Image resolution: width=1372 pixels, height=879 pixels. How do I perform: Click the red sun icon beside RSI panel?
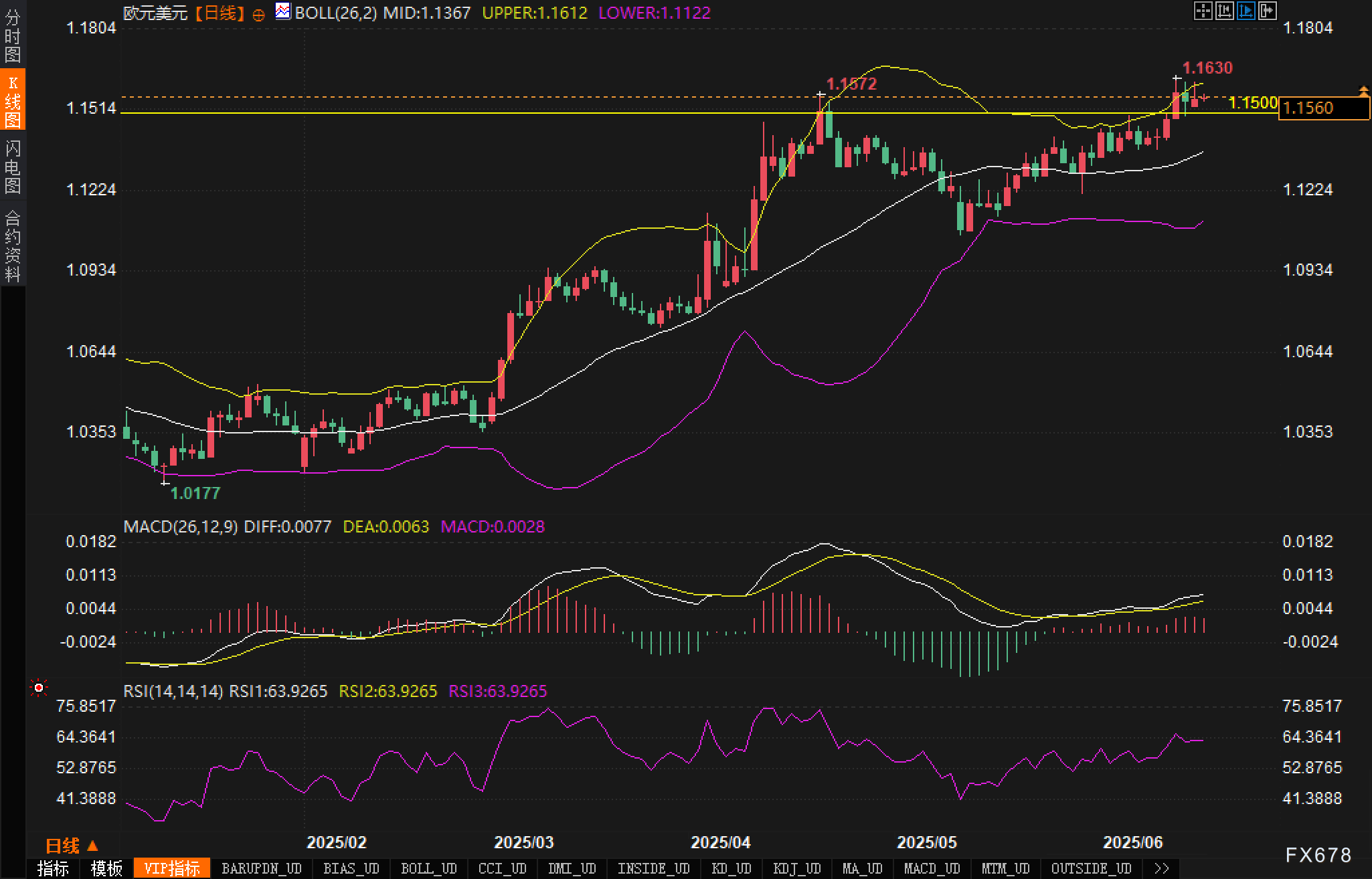pos(39,688)
